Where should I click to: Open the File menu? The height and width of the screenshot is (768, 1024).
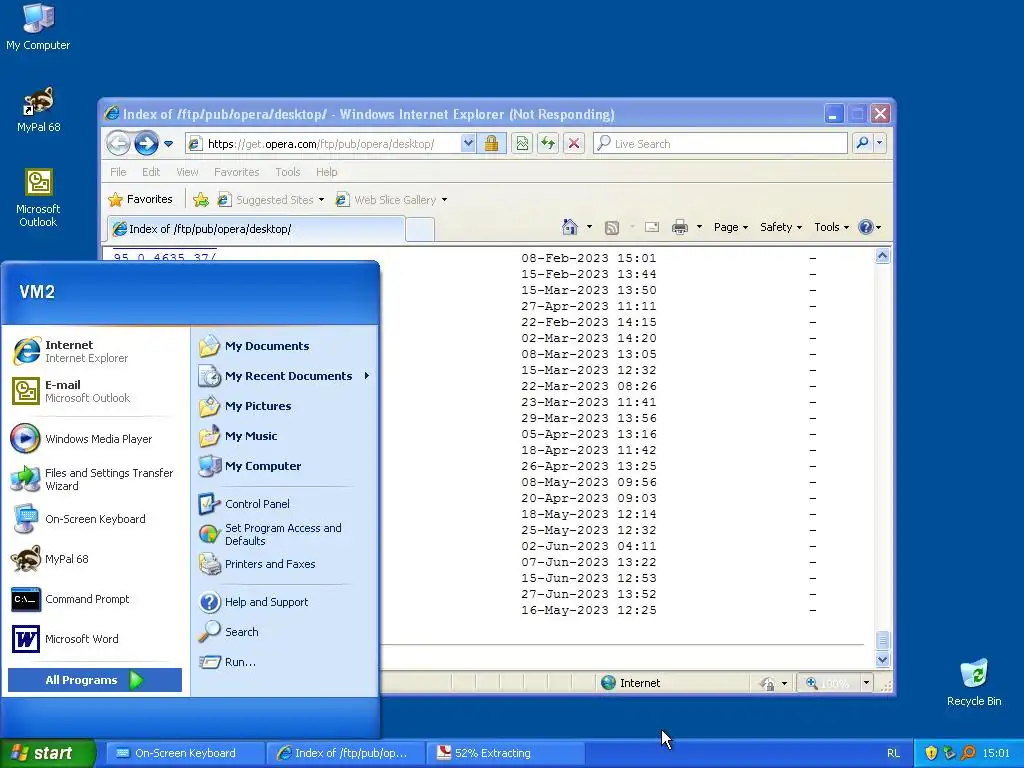pos(118,172)
